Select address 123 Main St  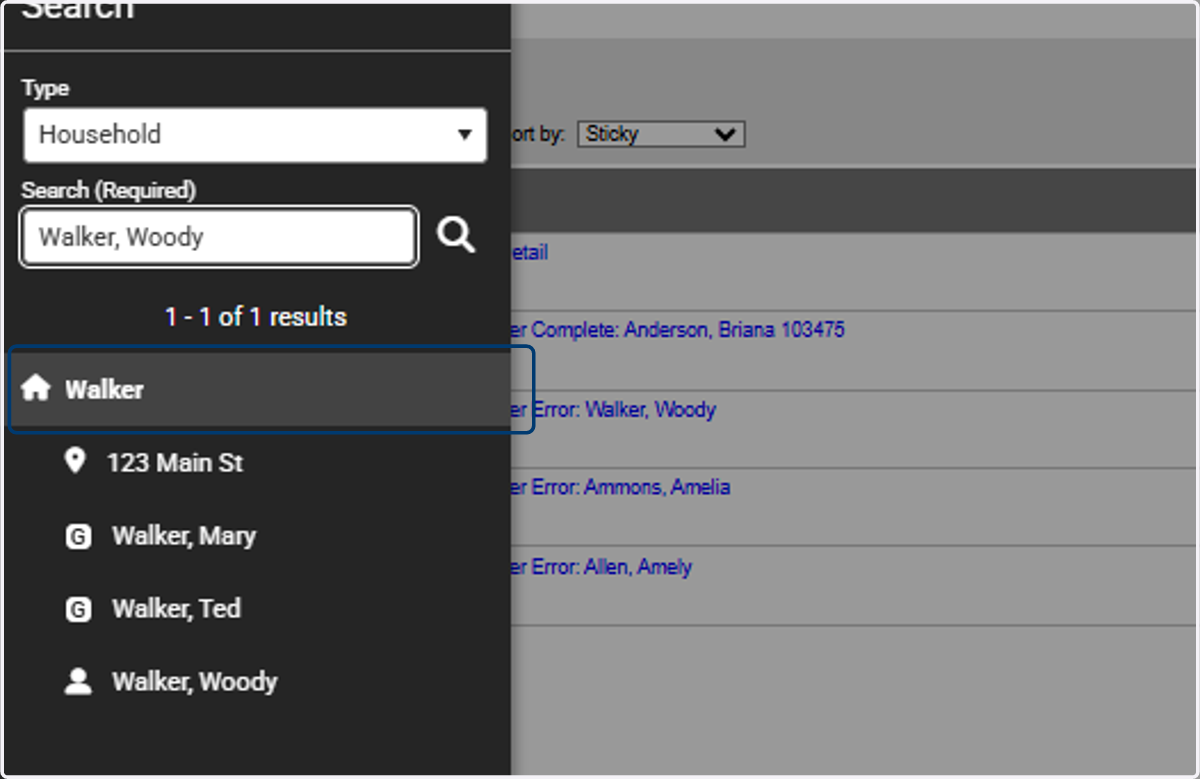click(175, 463)
